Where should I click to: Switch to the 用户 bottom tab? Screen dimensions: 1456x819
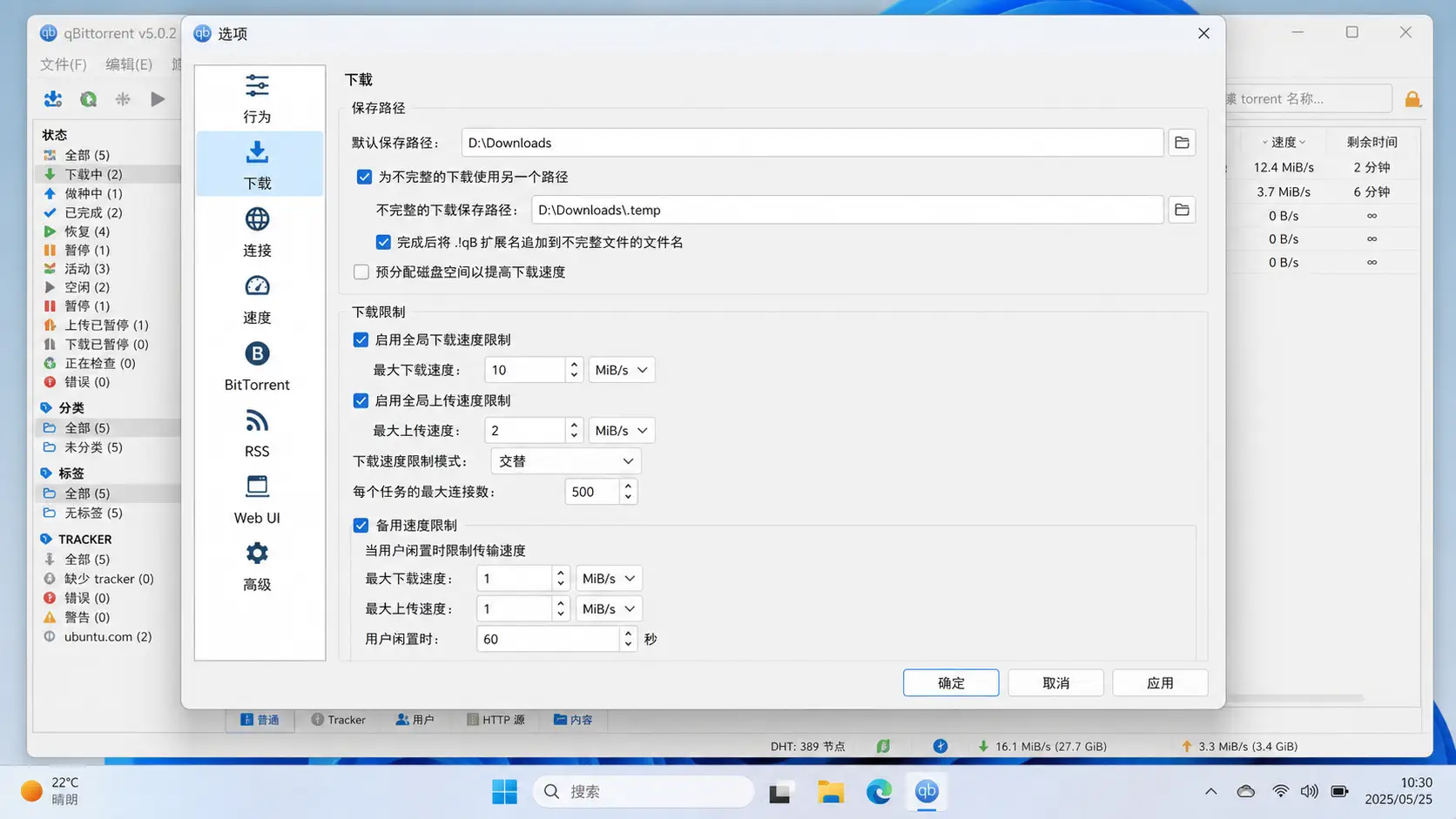coord(415,720)
